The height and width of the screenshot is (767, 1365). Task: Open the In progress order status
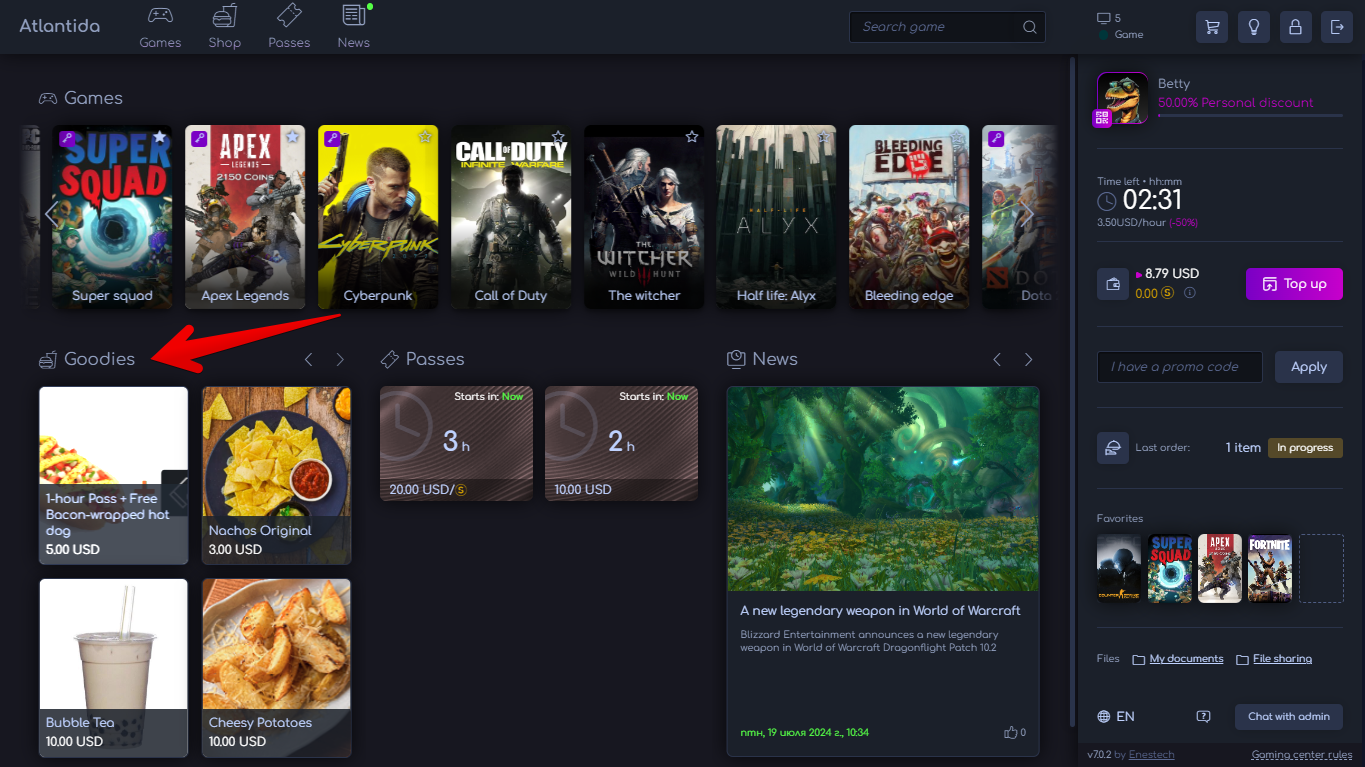click(1305, 448)
